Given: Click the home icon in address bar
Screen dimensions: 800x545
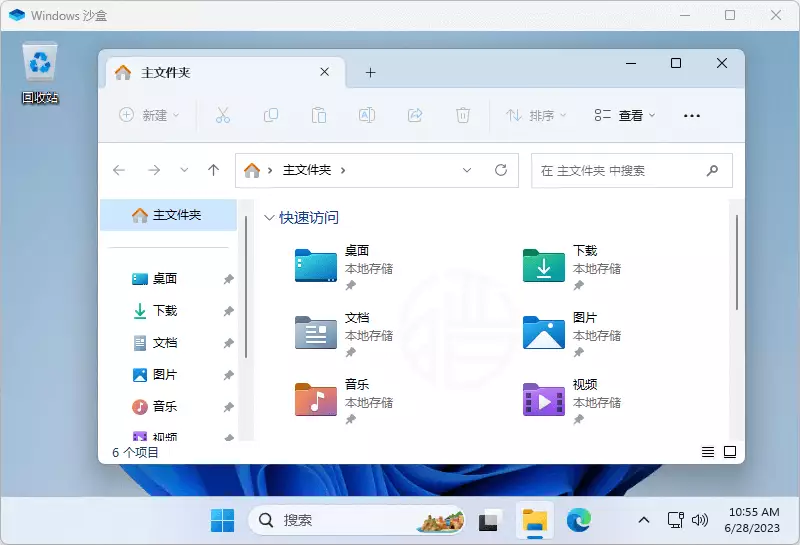Looking at the screenshot, I should click(252, 170).
